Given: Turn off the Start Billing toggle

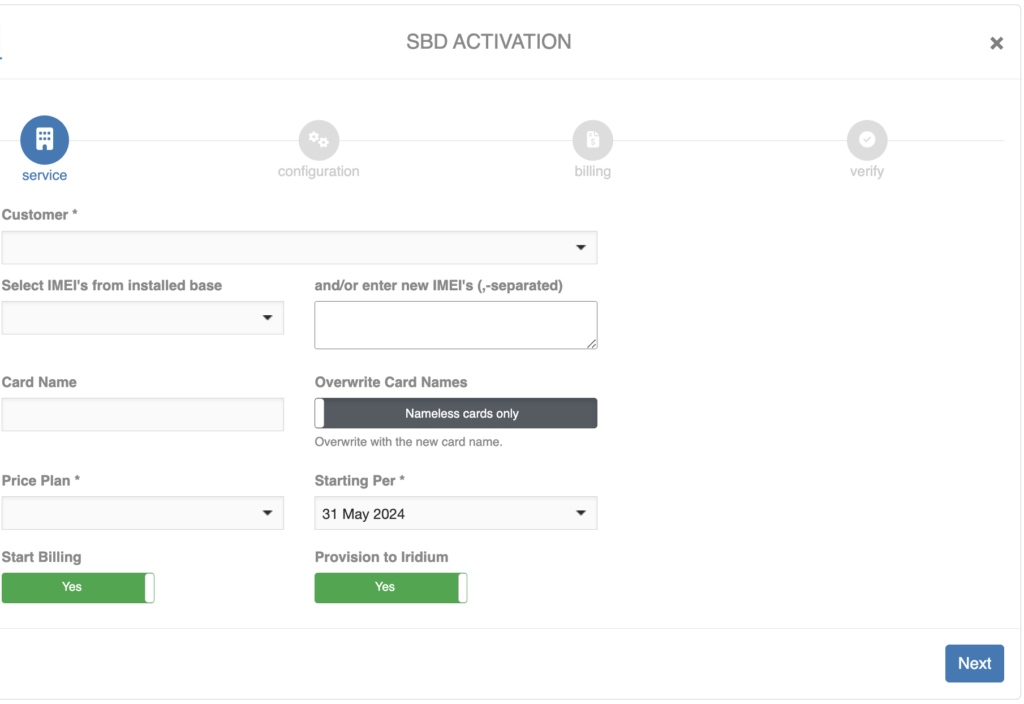Looking at the screenshot, I should (x=78, y=587).
